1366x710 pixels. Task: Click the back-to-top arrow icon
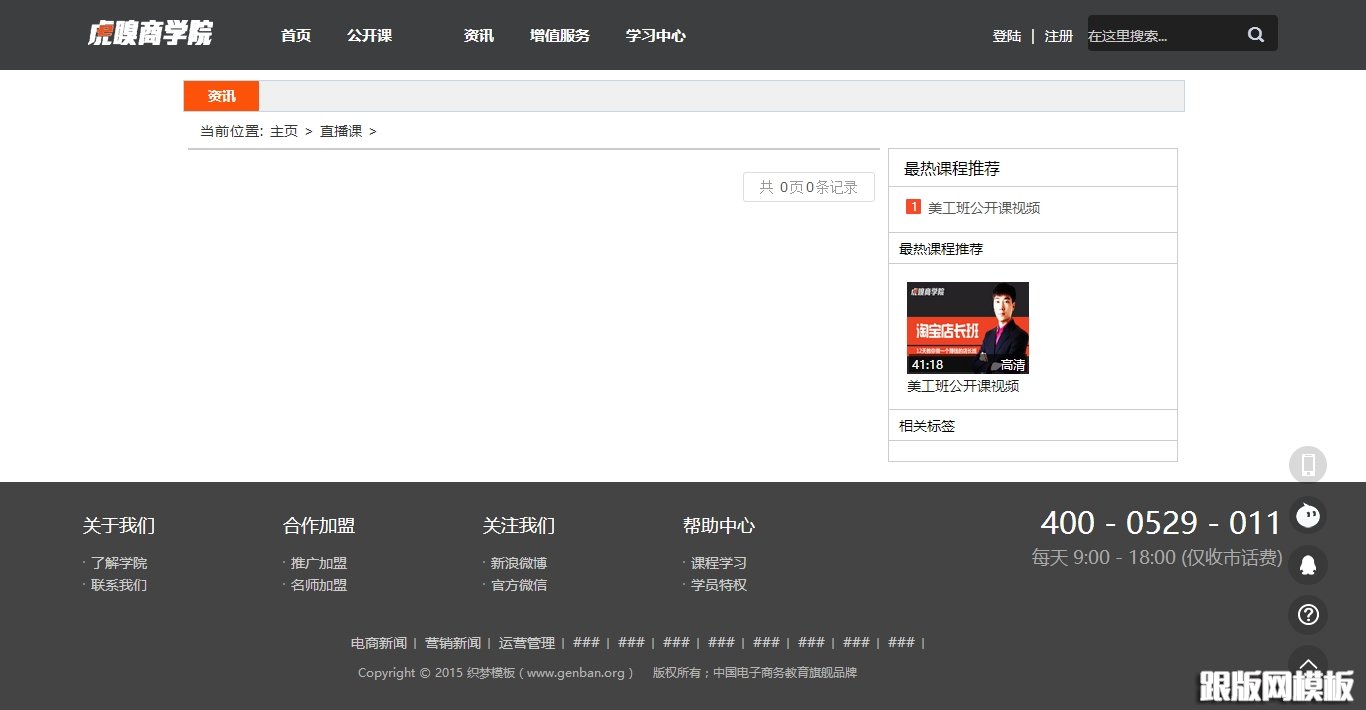1308,663
